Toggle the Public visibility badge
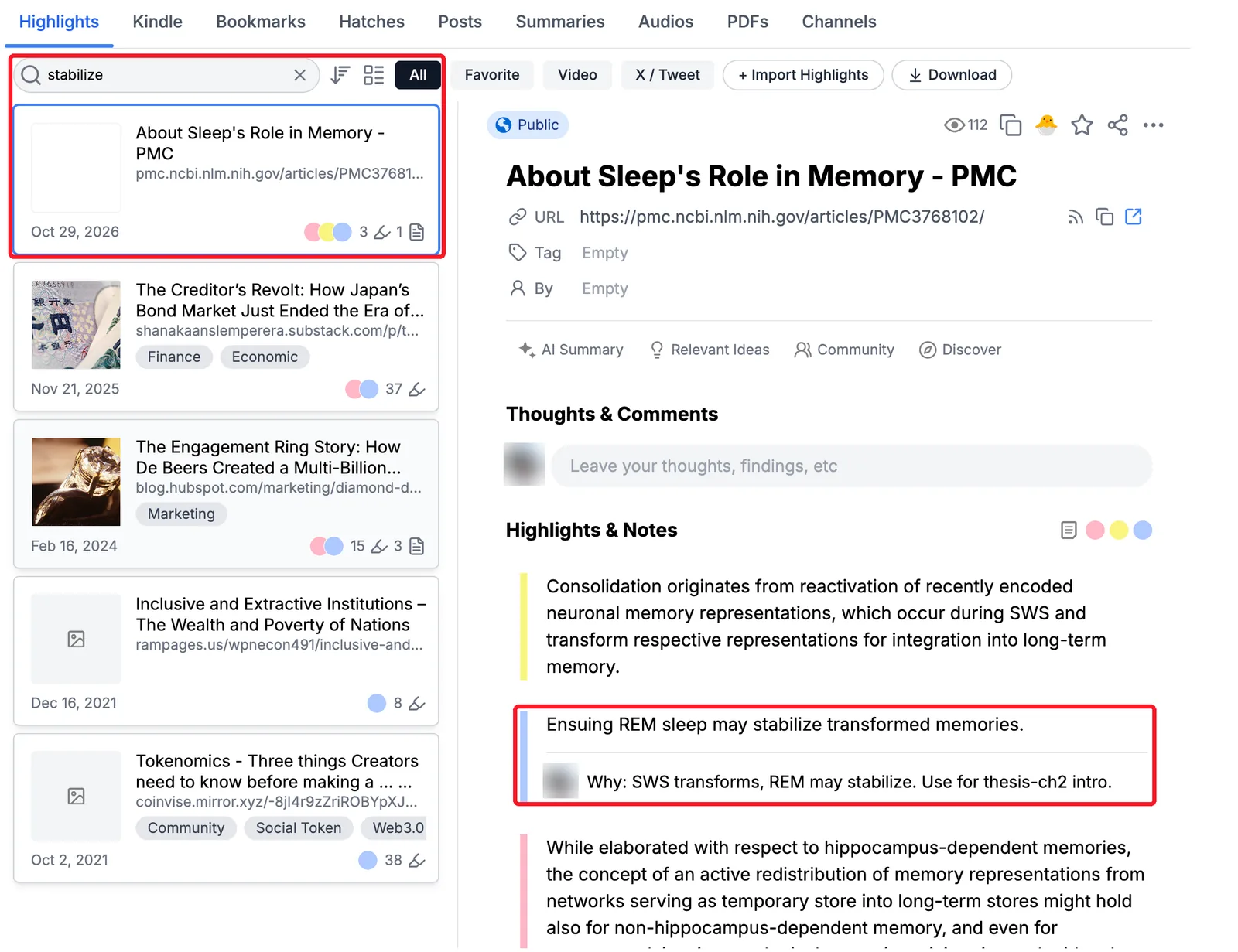 point(528,125)
